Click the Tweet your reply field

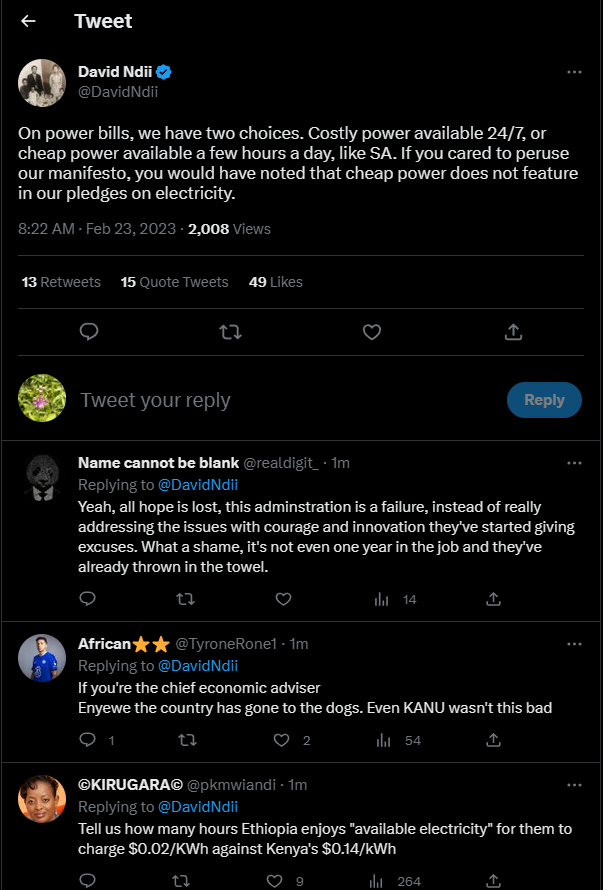point(280,400)
